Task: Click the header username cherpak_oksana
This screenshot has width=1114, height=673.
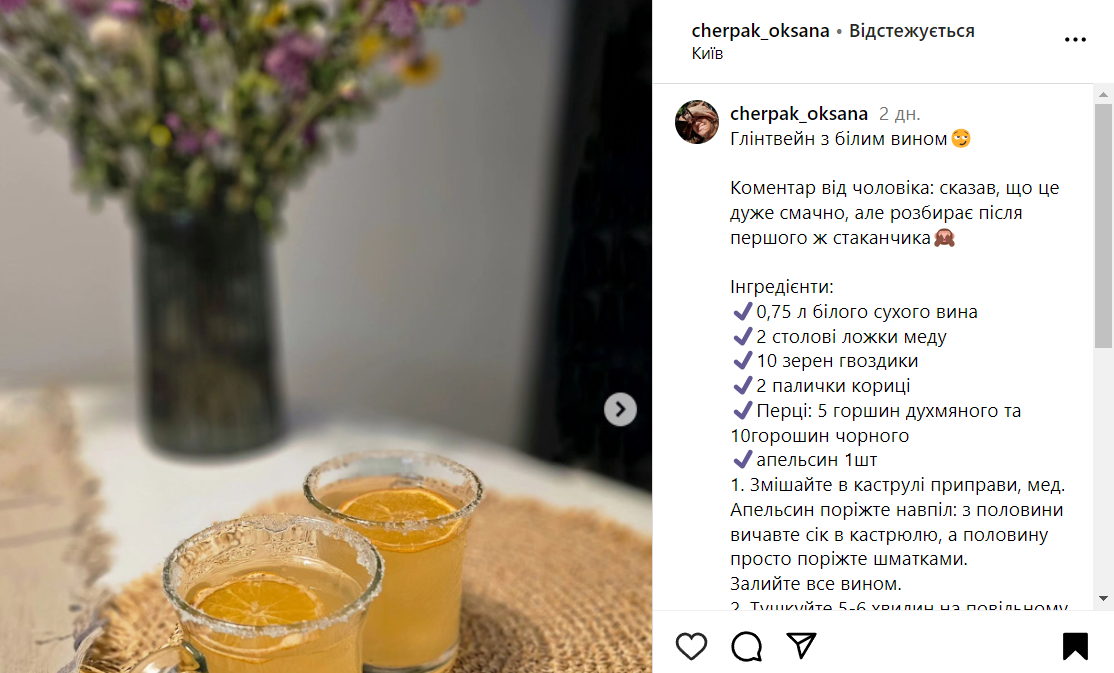Action: tap(760, 31)
